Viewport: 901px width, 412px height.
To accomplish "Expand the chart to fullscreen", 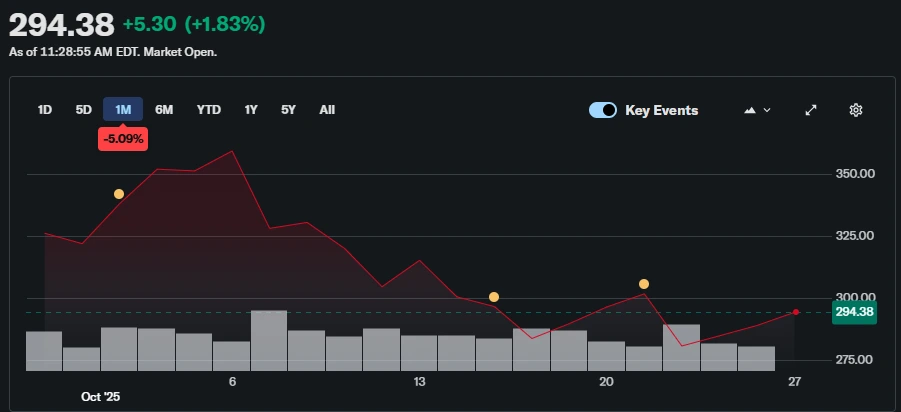I will [811, 110].
